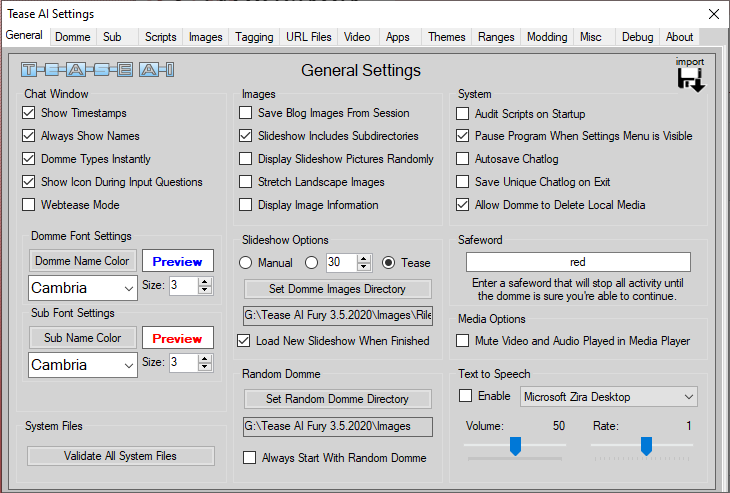Uncheck Allow Domme to Delete Local Media
The height and width of the screenshot is (493, 730).
click(462, 205)
